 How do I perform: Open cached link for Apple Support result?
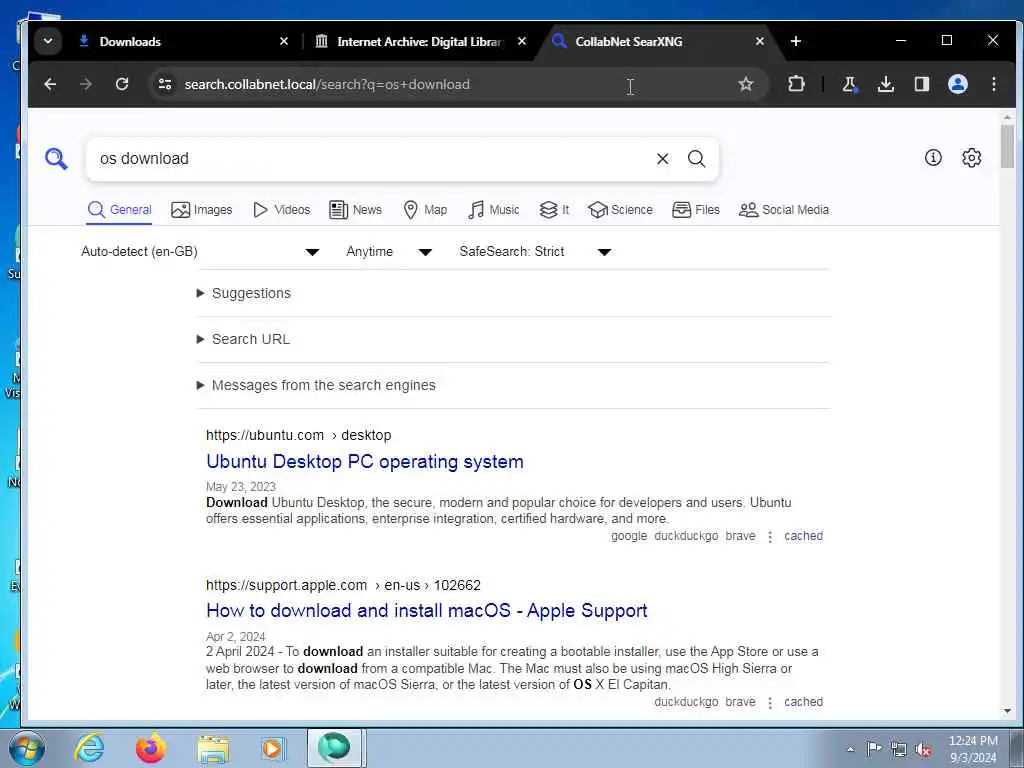click(x=803, y=702)
